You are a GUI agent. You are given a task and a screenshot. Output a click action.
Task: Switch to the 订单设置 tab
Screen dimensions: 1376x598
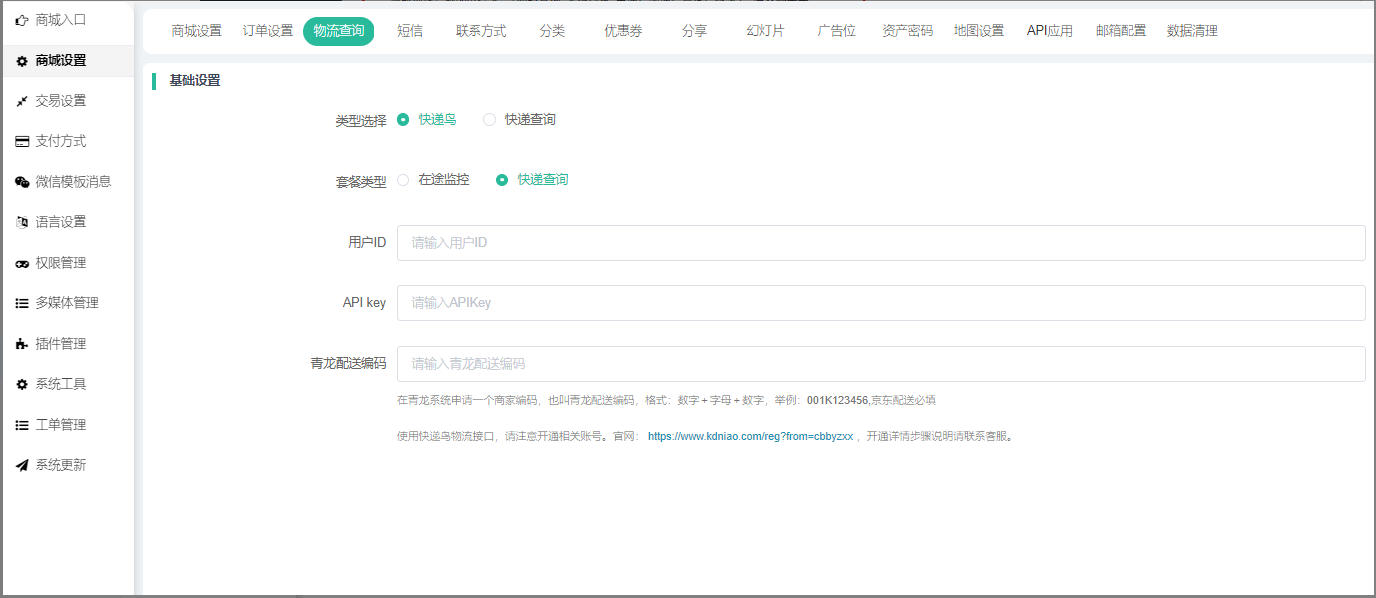[x=268, y=31]
